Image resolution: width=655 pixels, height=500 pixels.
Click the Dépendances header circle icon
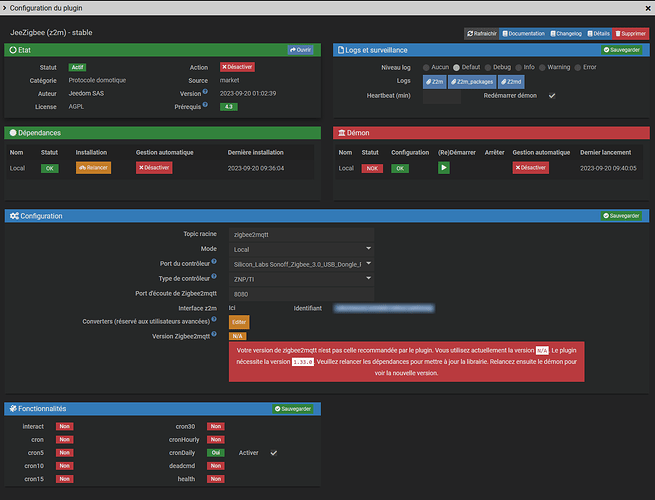point(13,133)
